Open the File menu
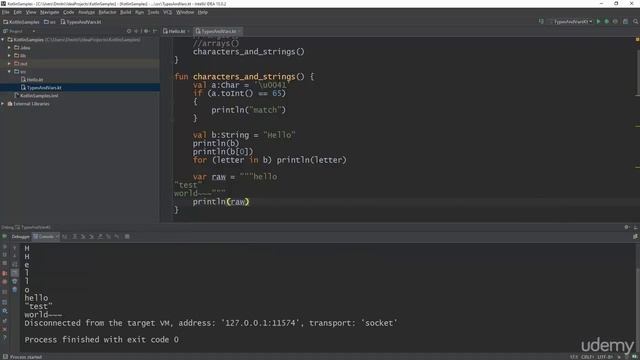640x360 pixels. click(x=6, y=12)
